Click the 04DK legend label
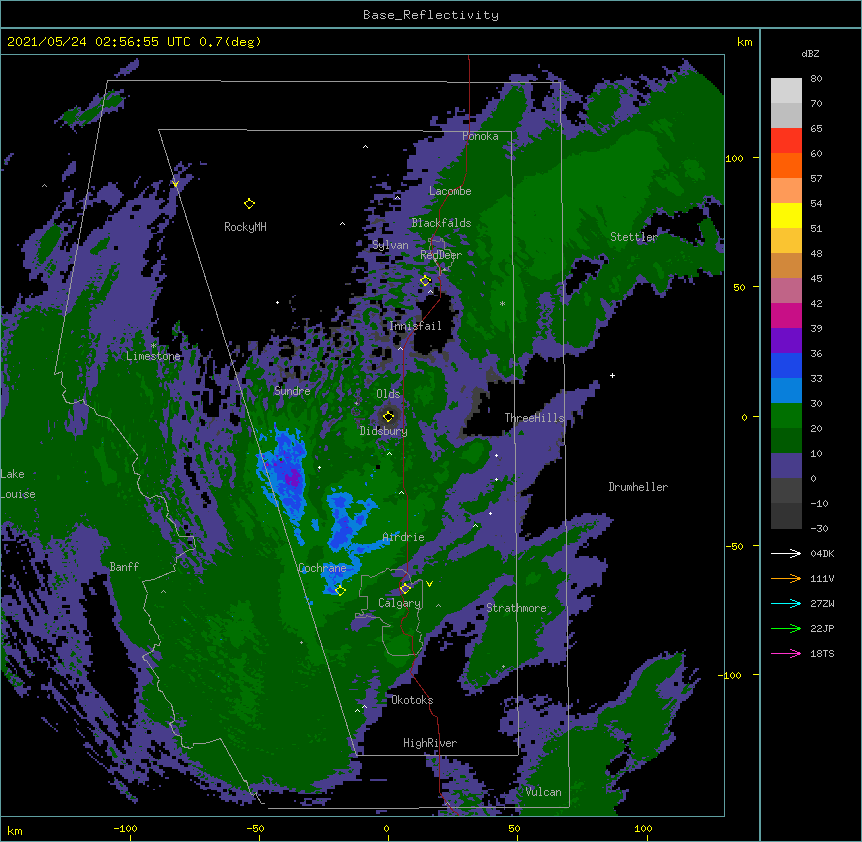Viewport: 862px width, 842px height. pos(822,553)
